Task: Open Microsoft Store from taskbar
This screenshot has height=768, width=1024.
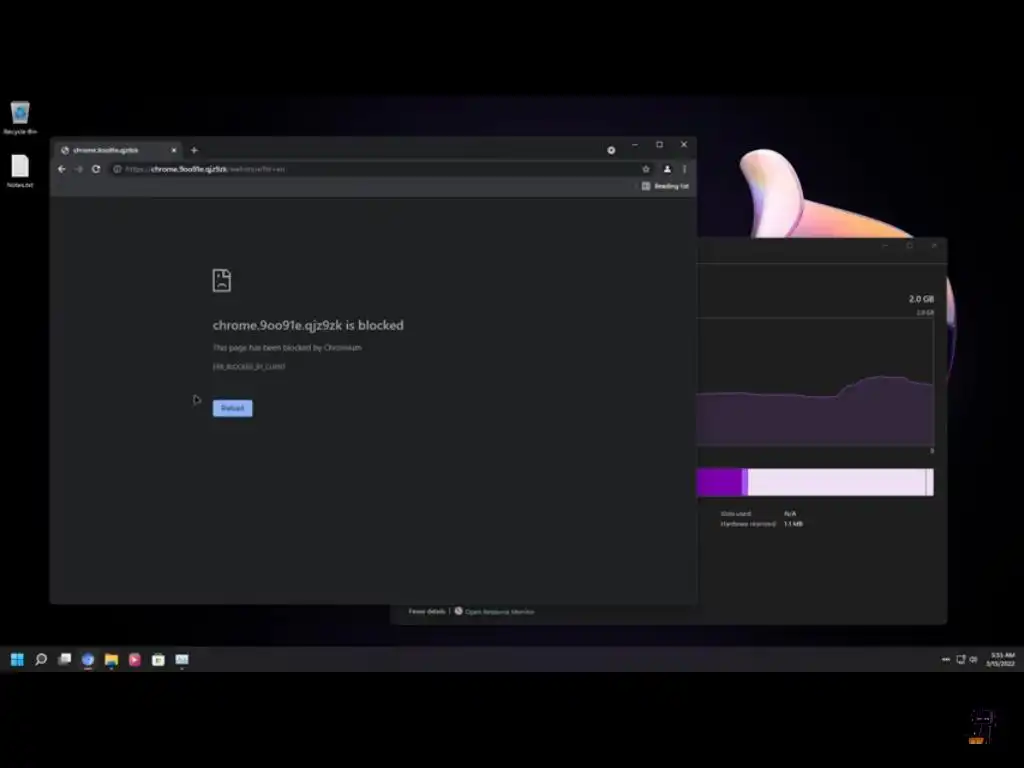Action: pyautogui.click(x=158, y=660)
